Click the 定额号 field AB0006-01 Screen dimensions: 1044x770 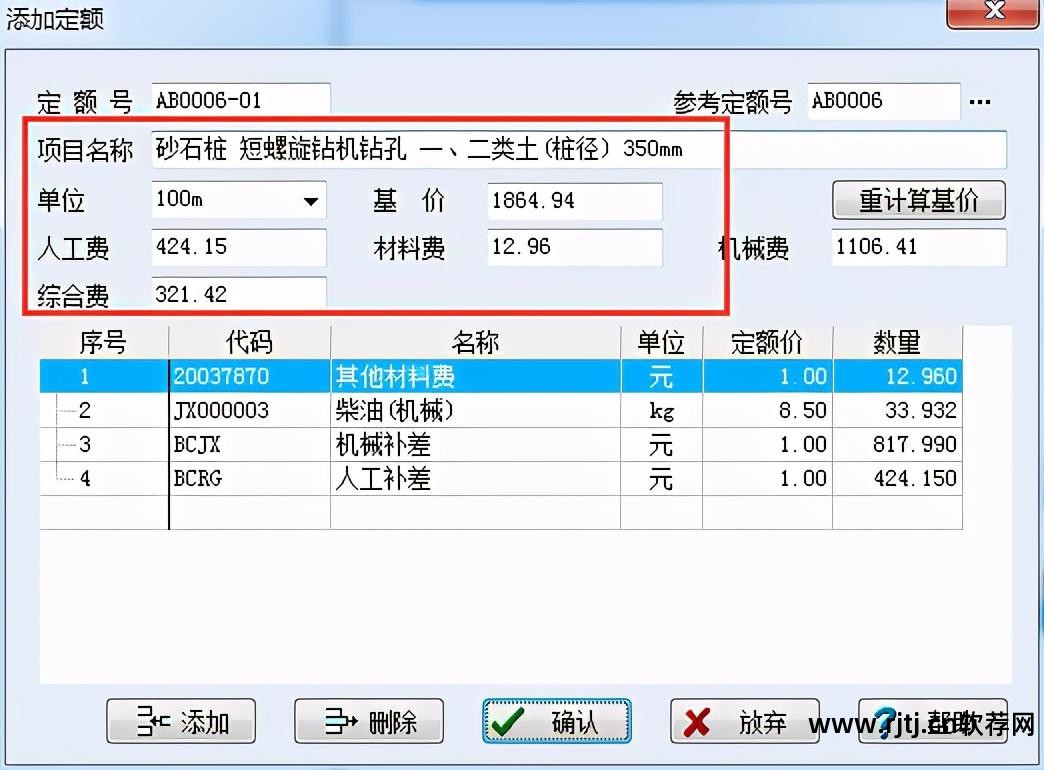pos(241,101)
